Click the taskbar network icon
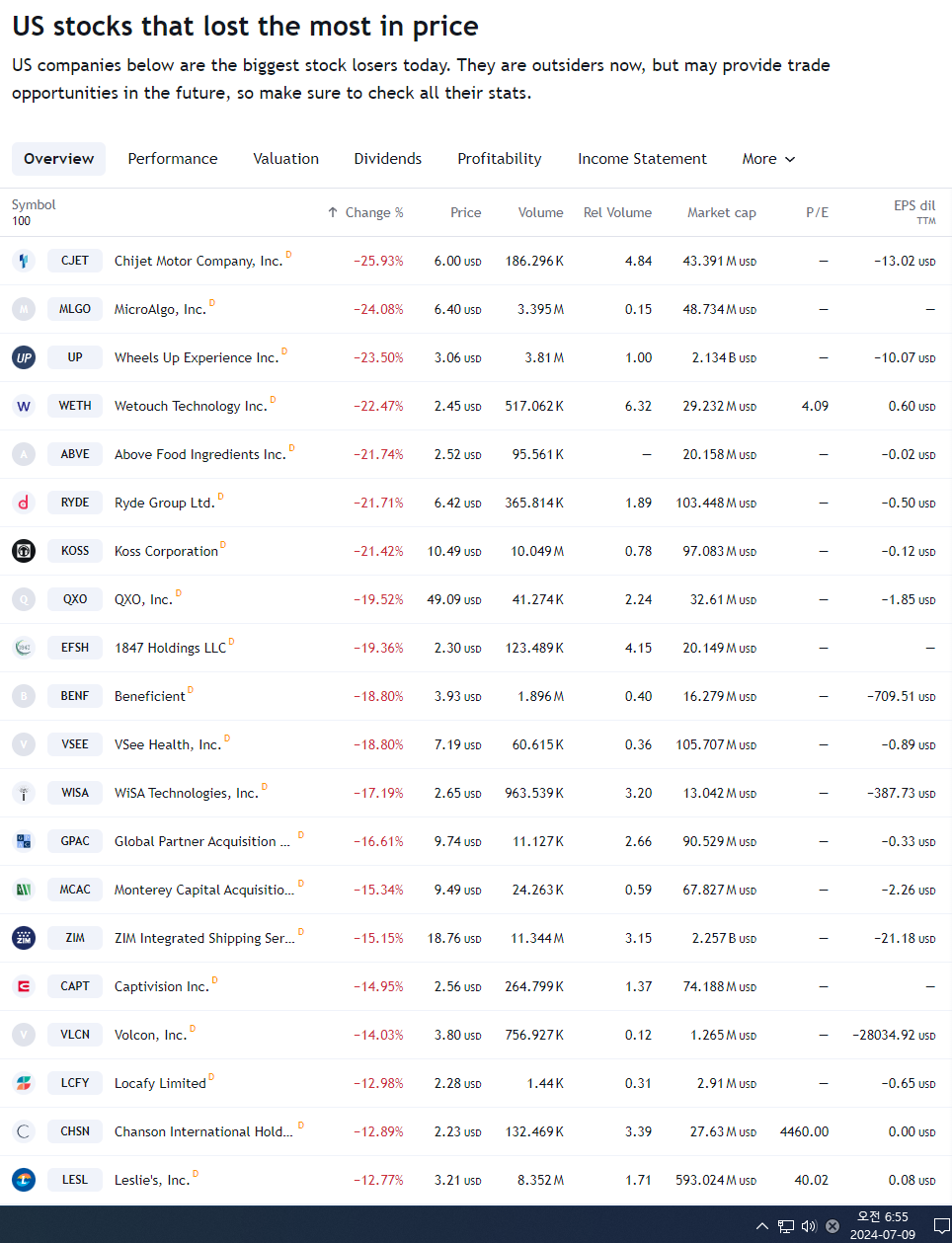 [x=786, y=1226]
